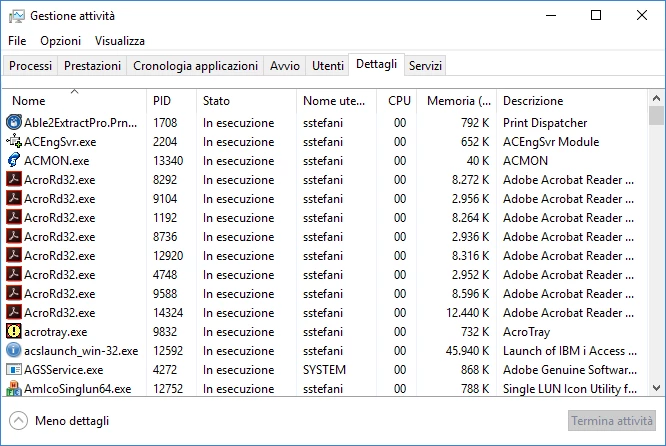Sort by the Stato column header
666x446 pixels.
[246, 101]
